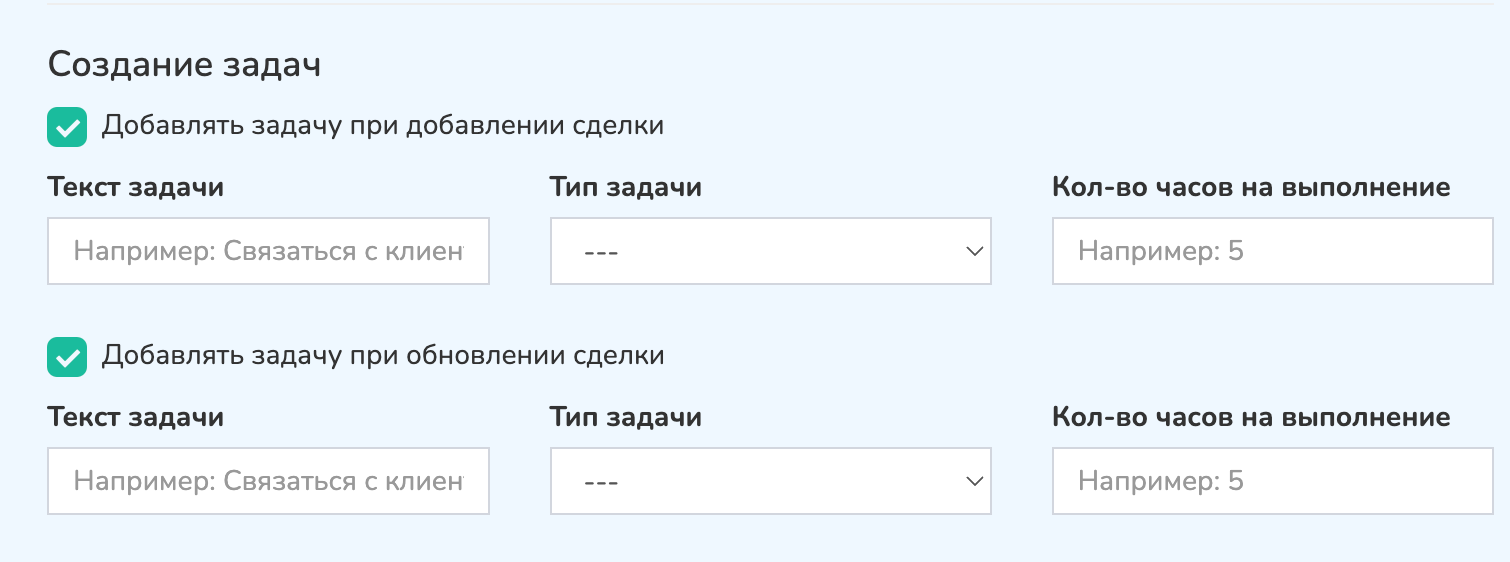Image resolution: width=1510 pixels, height=562 pixels.
Task: Uncheck "Добавлять задачу при добавлении сделки" checkbox
Action: click(67, 127)
